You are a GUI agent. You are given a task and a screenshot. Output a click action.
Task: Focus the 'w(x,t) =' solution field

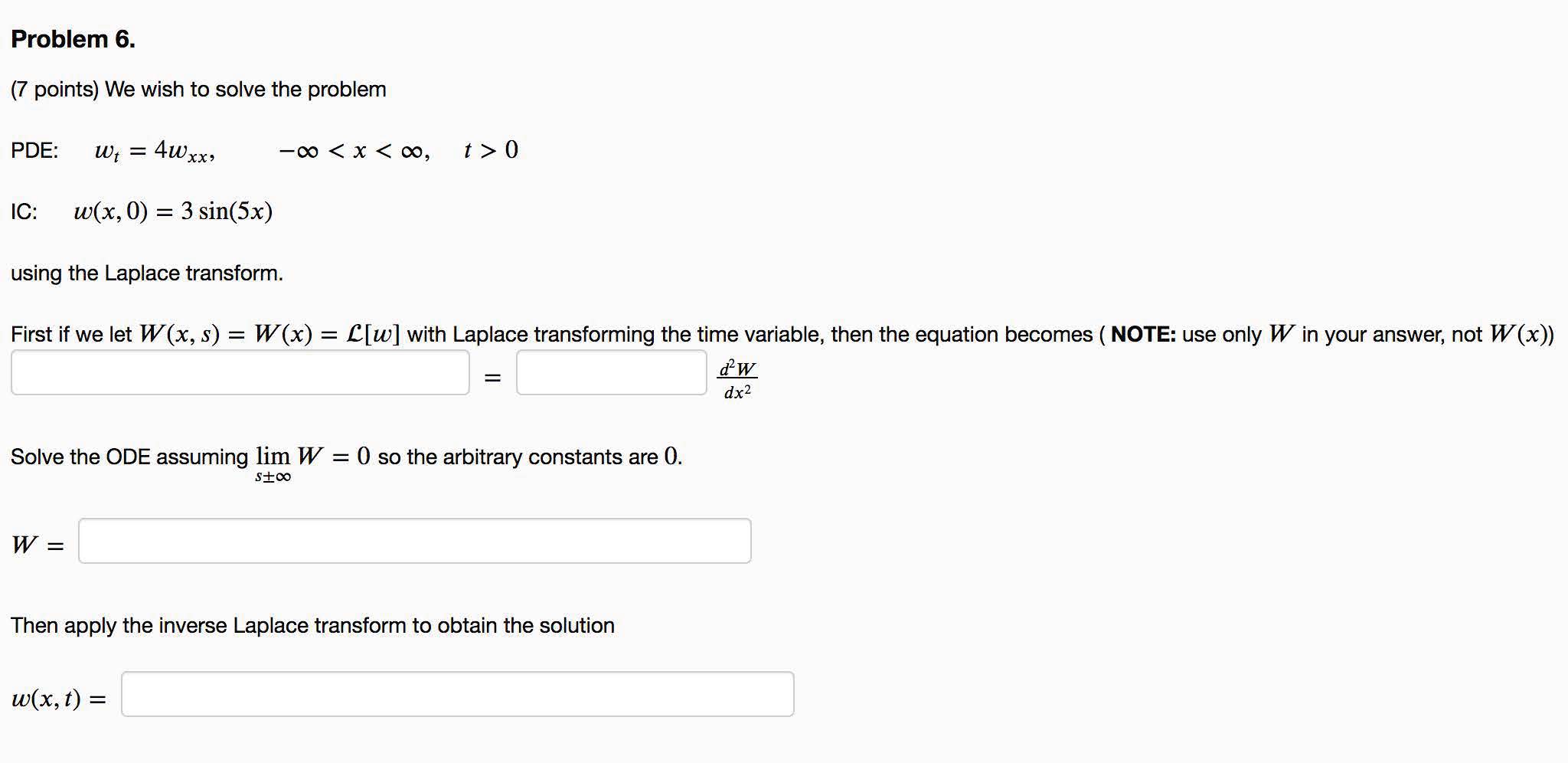[x=457, y=695]
